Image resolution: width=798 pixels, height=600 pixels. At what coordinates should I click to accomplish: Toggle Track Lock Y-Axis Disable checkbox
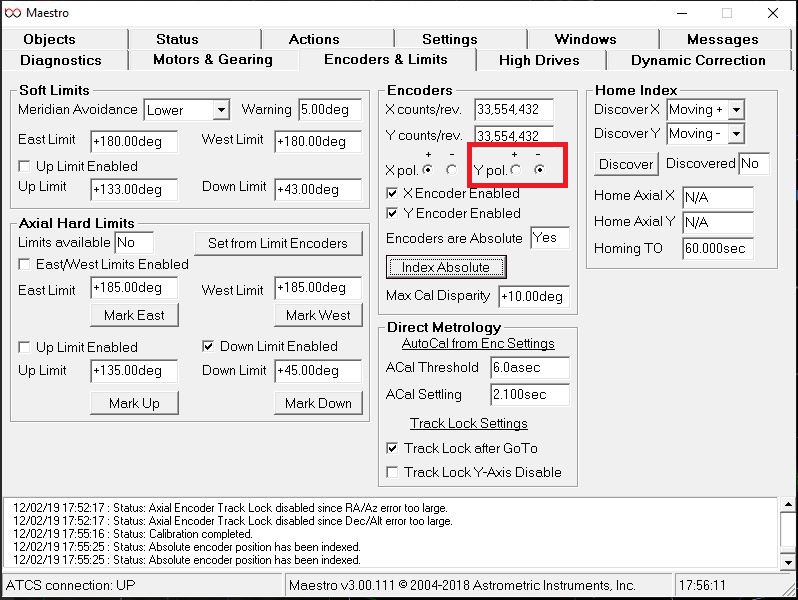[x=393, y=472]
